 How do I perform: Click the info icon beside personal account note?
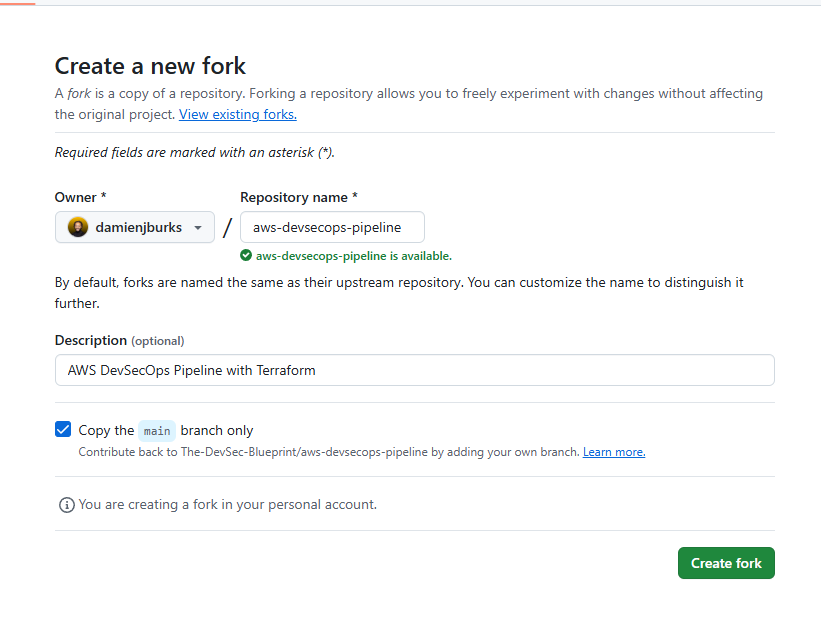pos(67,504)
